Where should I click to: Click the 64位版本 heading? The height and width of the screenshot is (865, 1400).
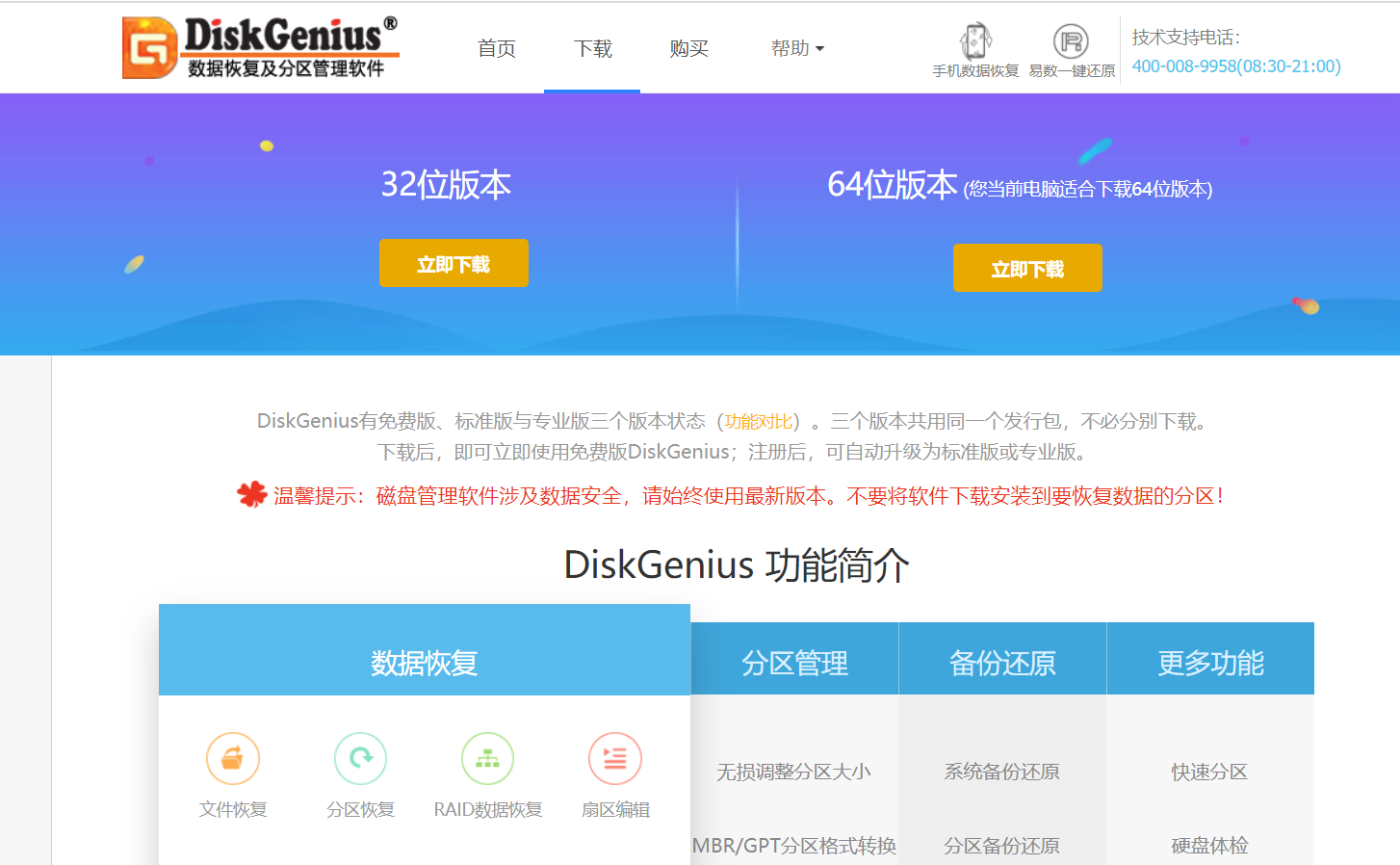[x=893, y=184]
